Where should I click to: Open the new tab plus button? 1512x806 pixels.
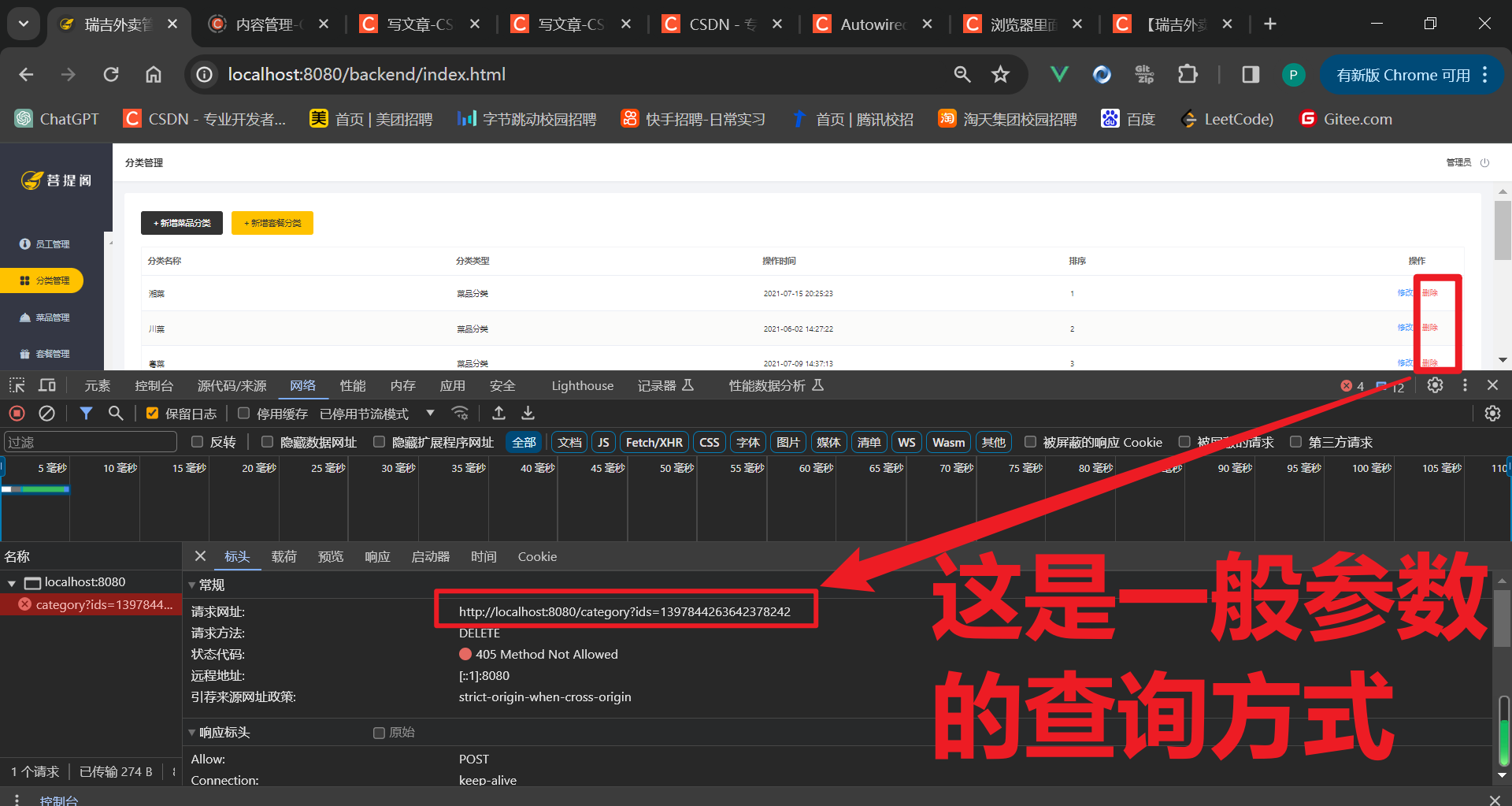(1269, 24)
